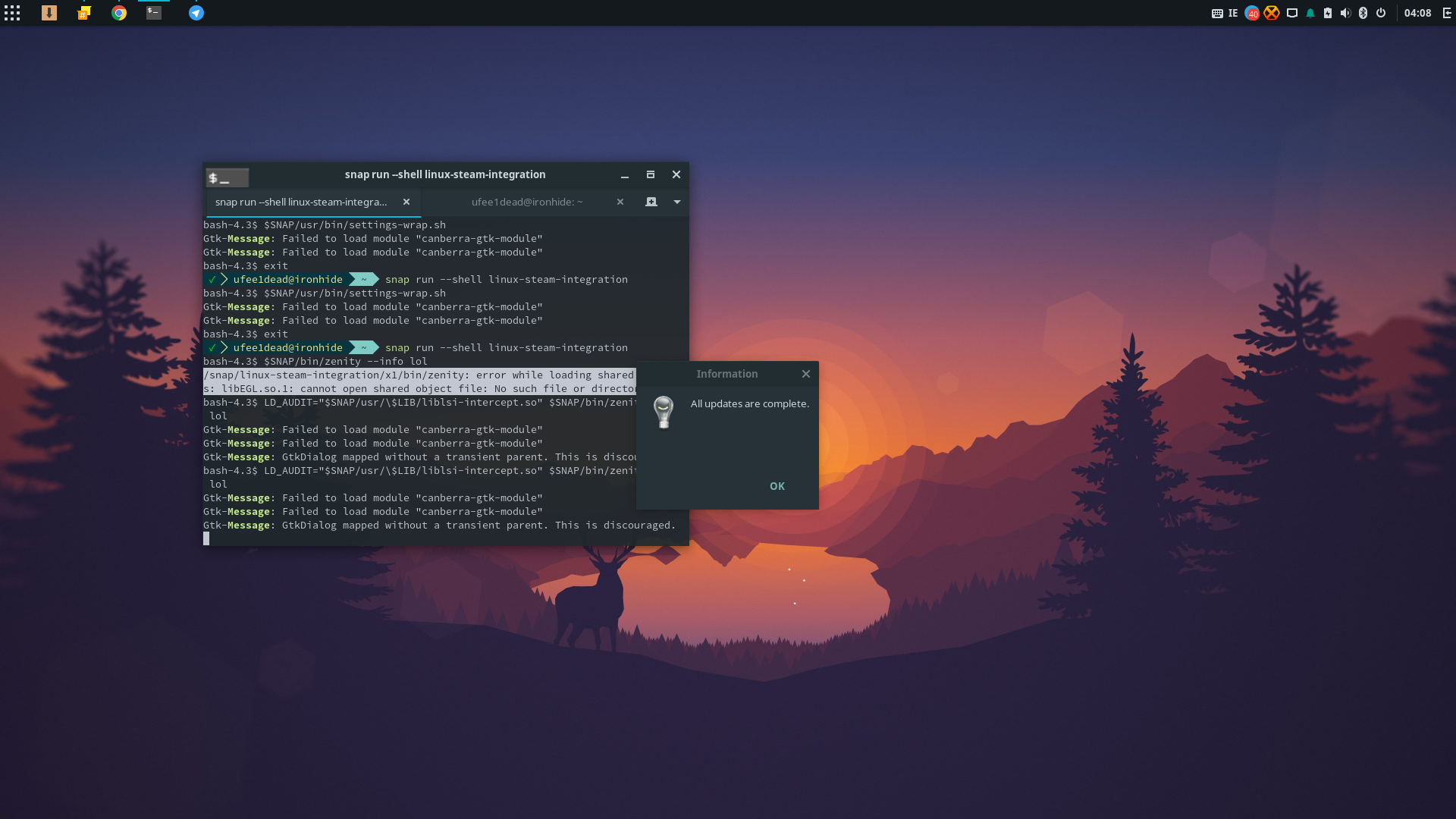This screenshot has width=1456, height=819.
Task: Focus the terminal app in the panel
Action: pos(154,13)
